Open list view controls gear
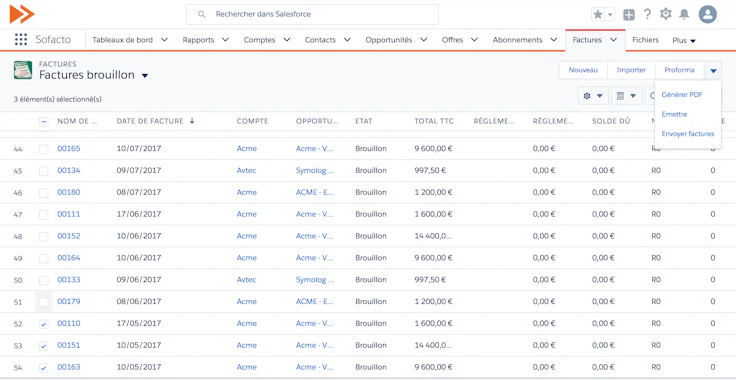This screenshot has width=736, height=380. (593, 96)
